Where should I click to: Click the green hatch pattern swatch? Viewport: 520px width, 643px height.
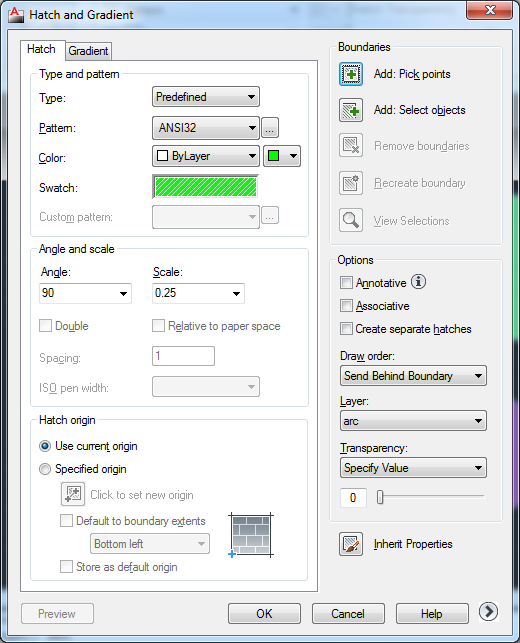205,187
